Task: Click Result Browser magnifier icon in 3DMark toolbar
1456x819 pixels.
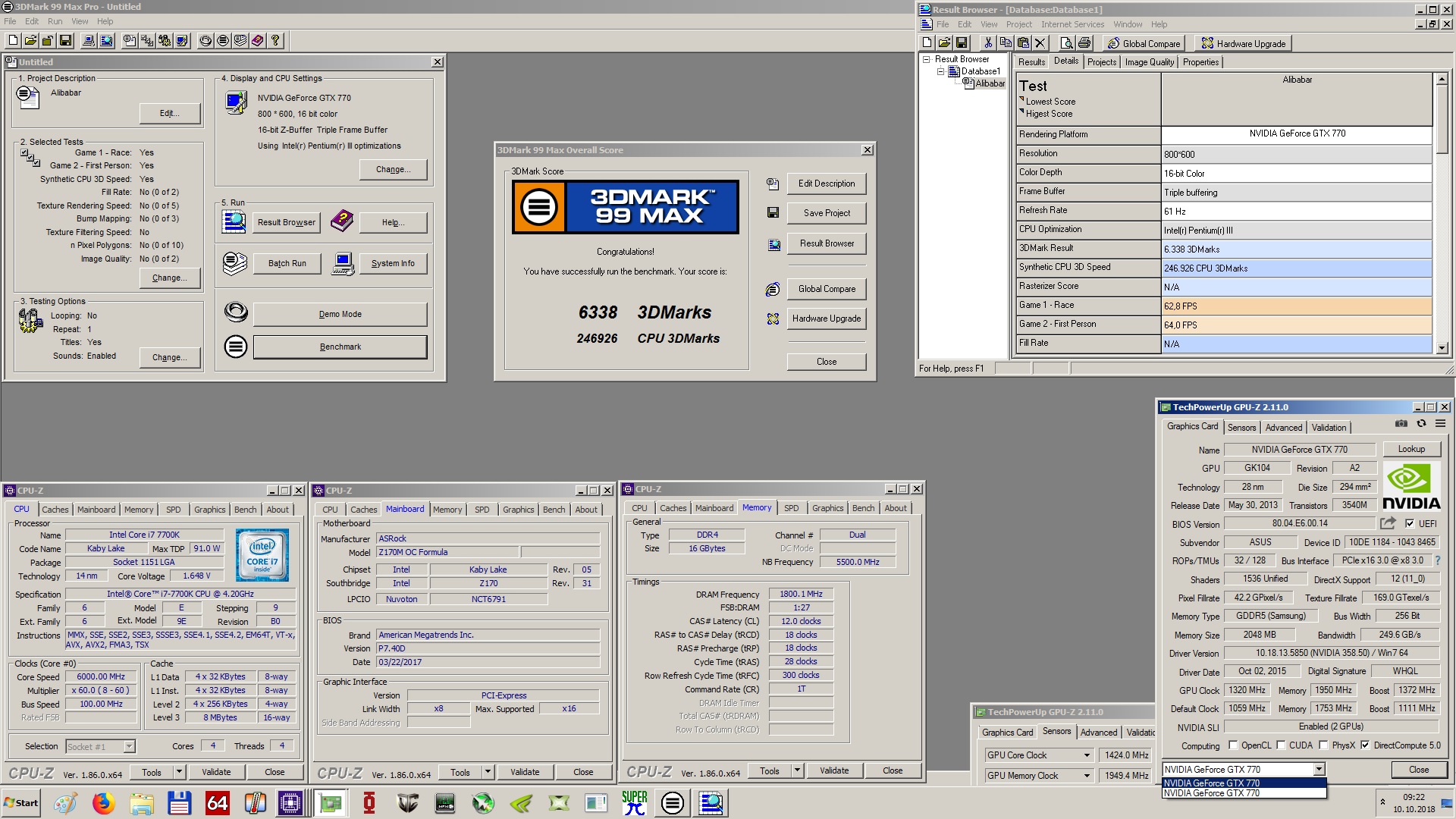Action: coord(106,40)
